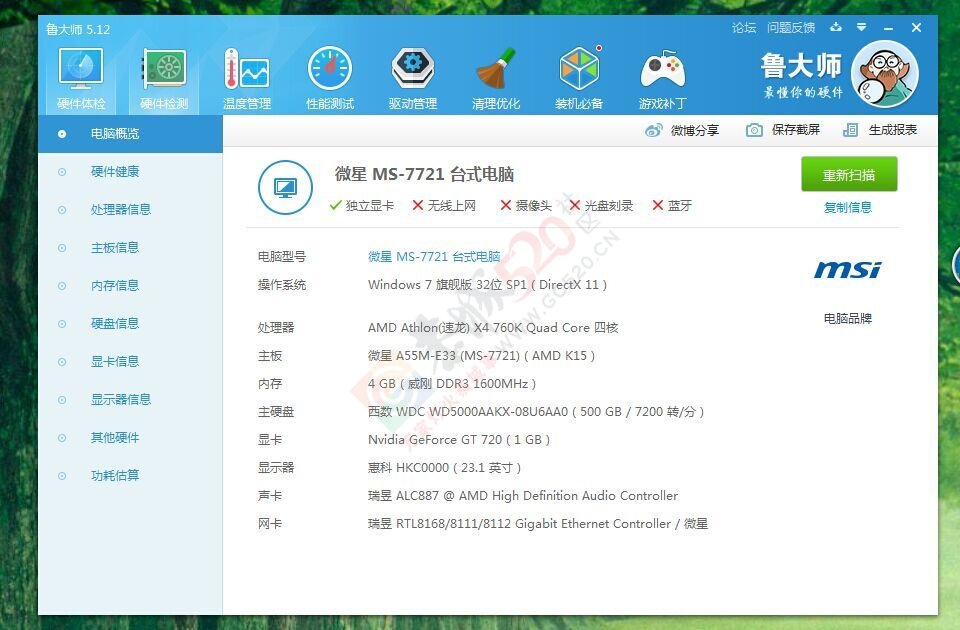
Task: Launch the 性能测试 performance test icon
Action: tap(330, 79)
